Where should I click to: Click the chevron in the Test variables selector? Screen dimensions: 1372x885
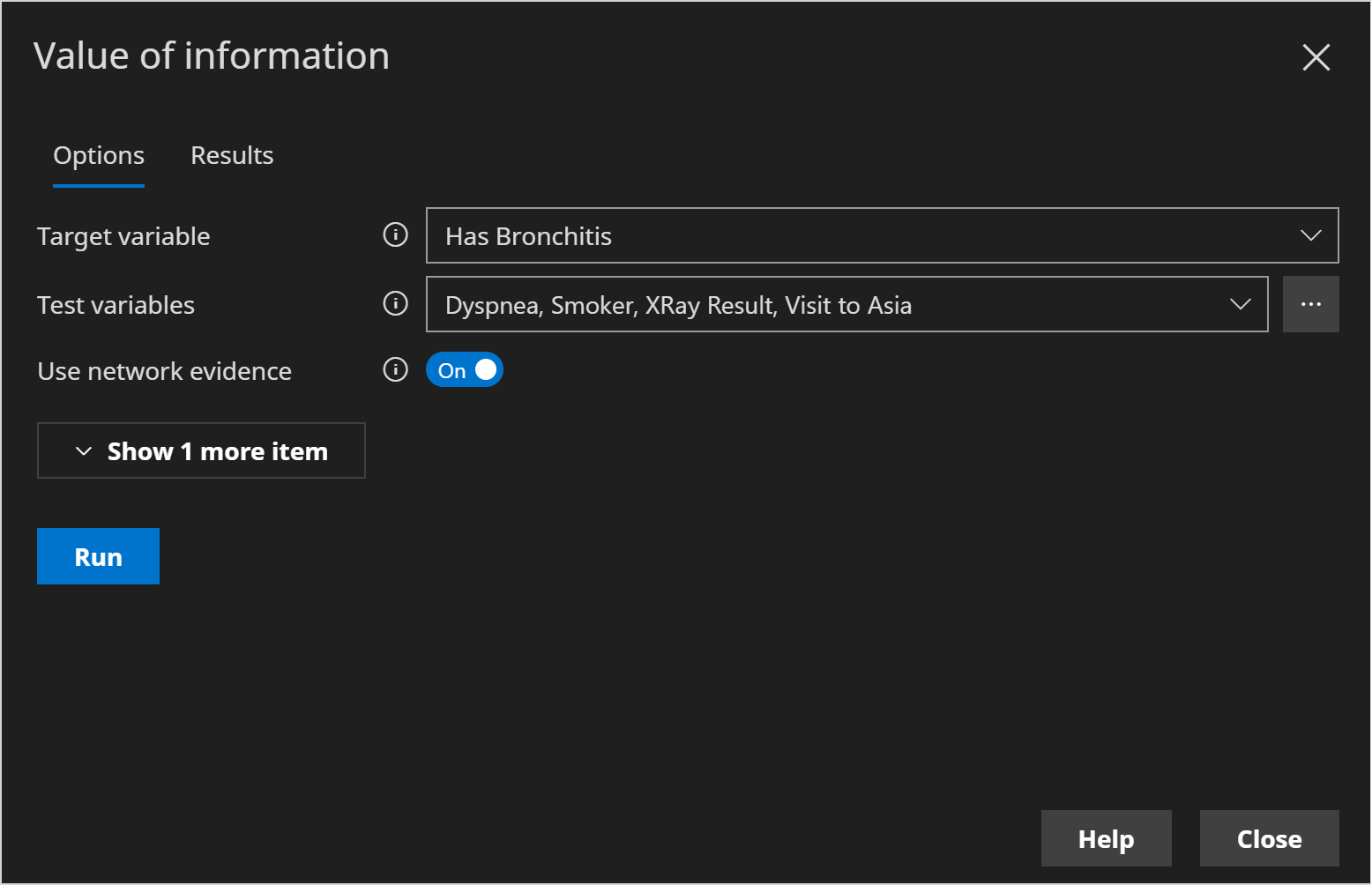(1240, 304)
